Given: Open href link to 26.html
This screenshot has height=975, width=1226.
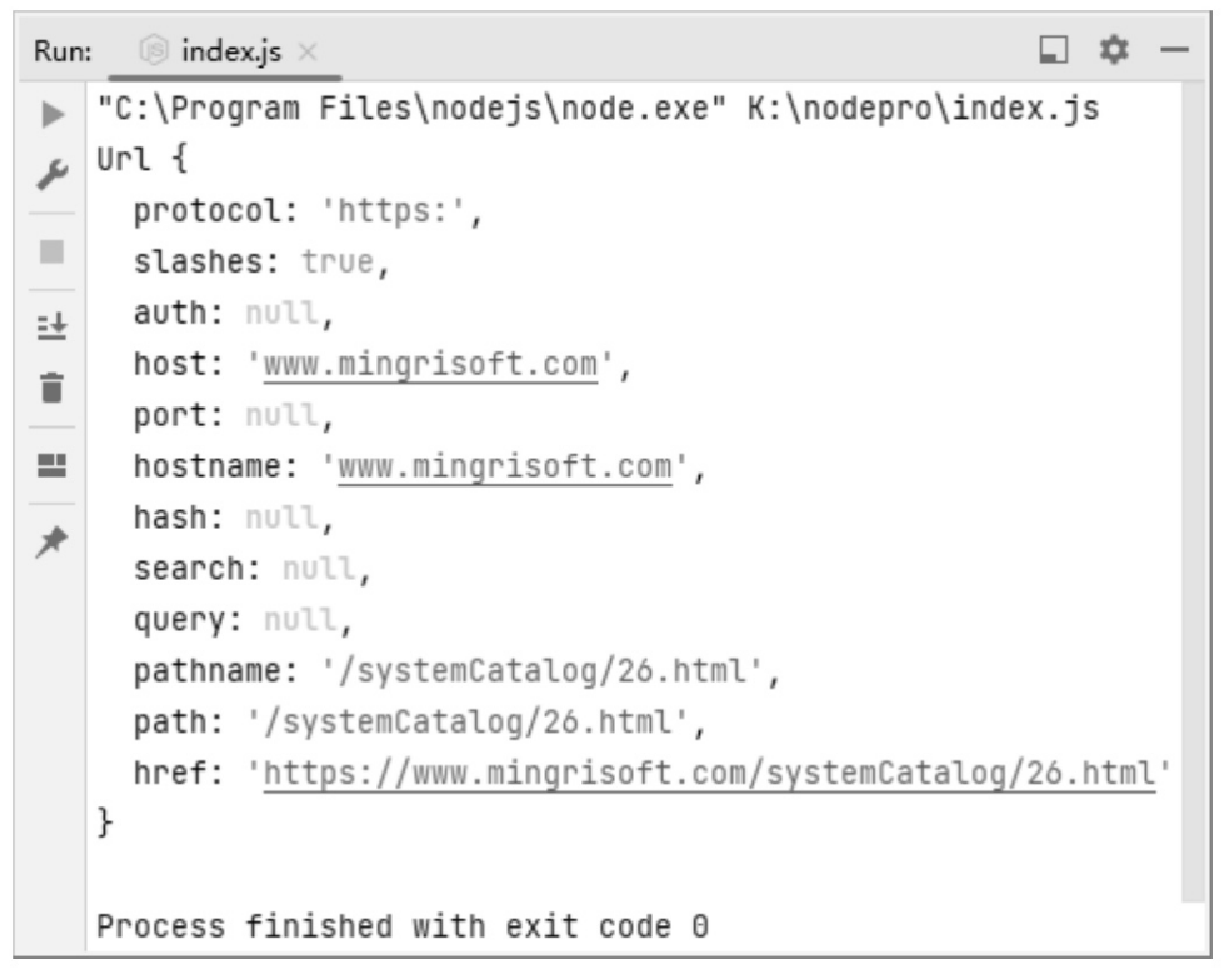Looking at the screenshot, I should [708, 771].
